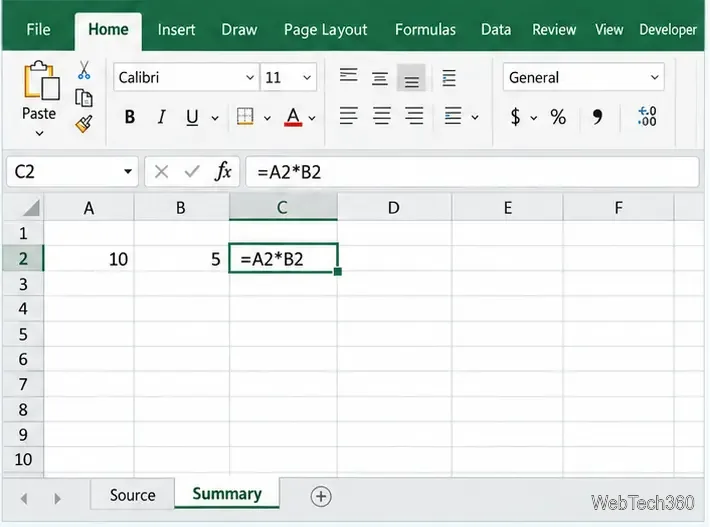
Task: Open Paste options dropdown arrow
Action: click(39, 134)
